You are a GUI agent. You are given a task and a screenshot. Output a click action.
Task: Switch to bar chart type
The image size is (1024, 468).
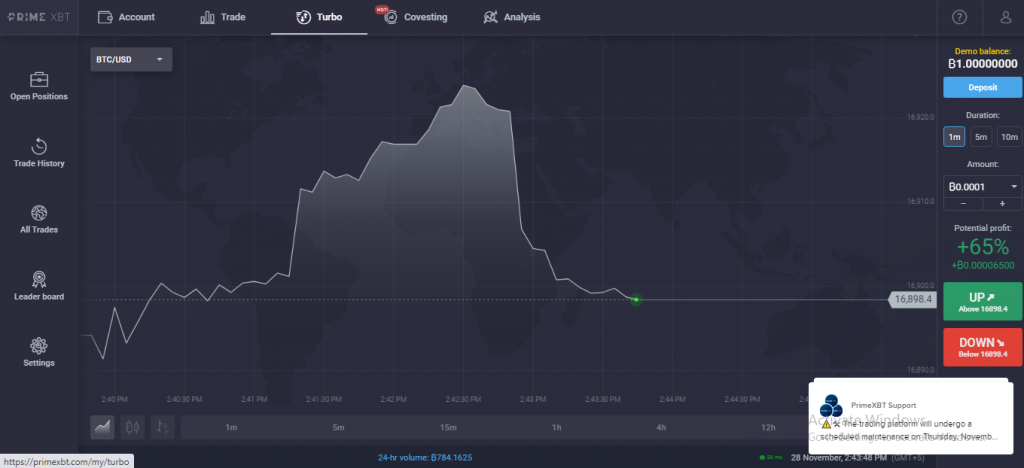(163, 428)
